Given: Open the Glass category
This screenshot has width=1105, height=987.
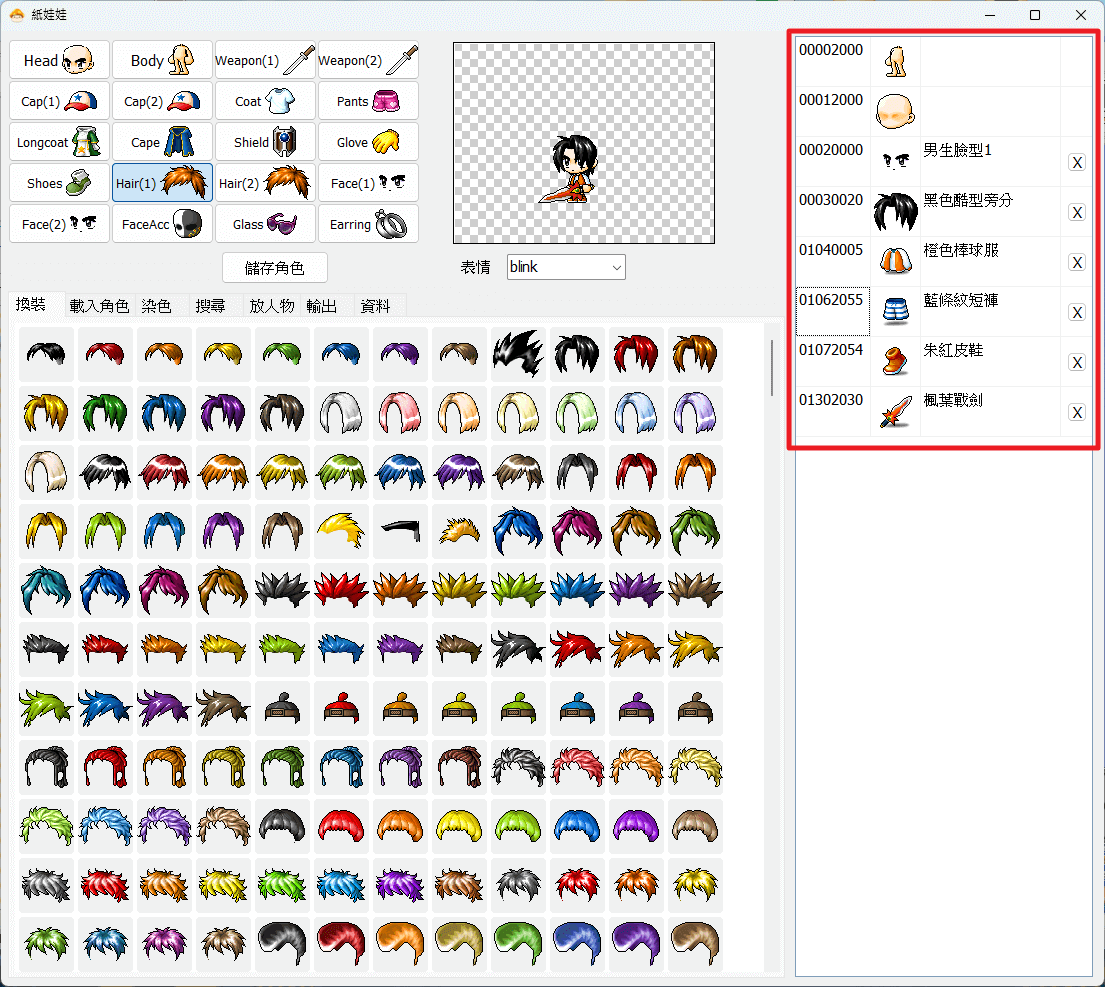Looking at the screenshot, I should point(265,223).
